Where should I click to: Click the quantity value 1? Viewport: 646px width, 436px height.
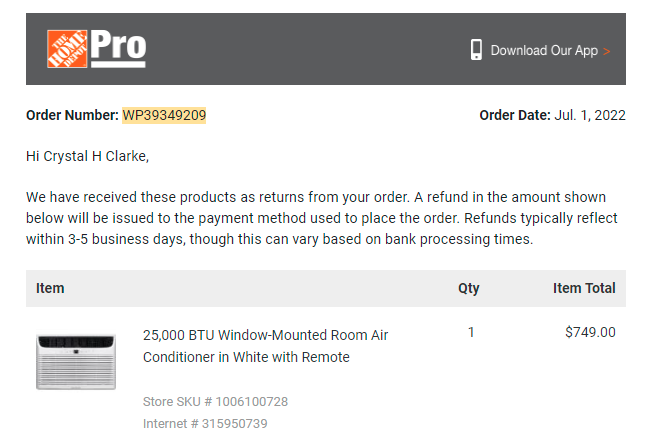pyautogui.click(x=471, y=332)
